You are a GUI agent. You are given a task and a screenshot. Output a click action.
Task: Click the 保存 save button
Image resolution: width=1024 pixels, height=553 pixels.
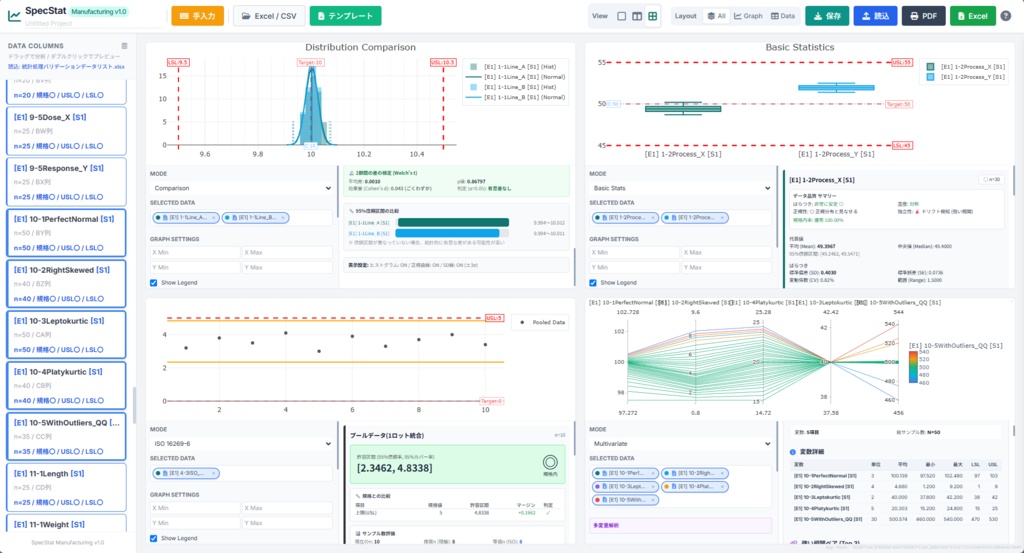pos(827,16)
